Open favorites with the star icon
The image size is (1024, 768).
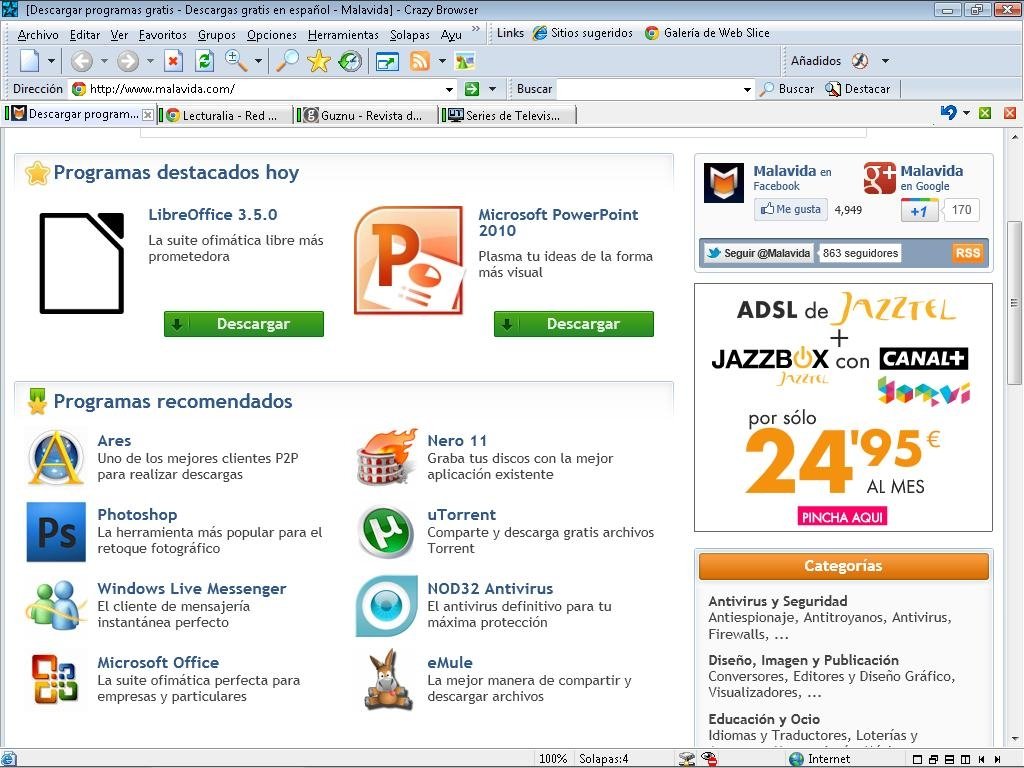click(319, 61)
